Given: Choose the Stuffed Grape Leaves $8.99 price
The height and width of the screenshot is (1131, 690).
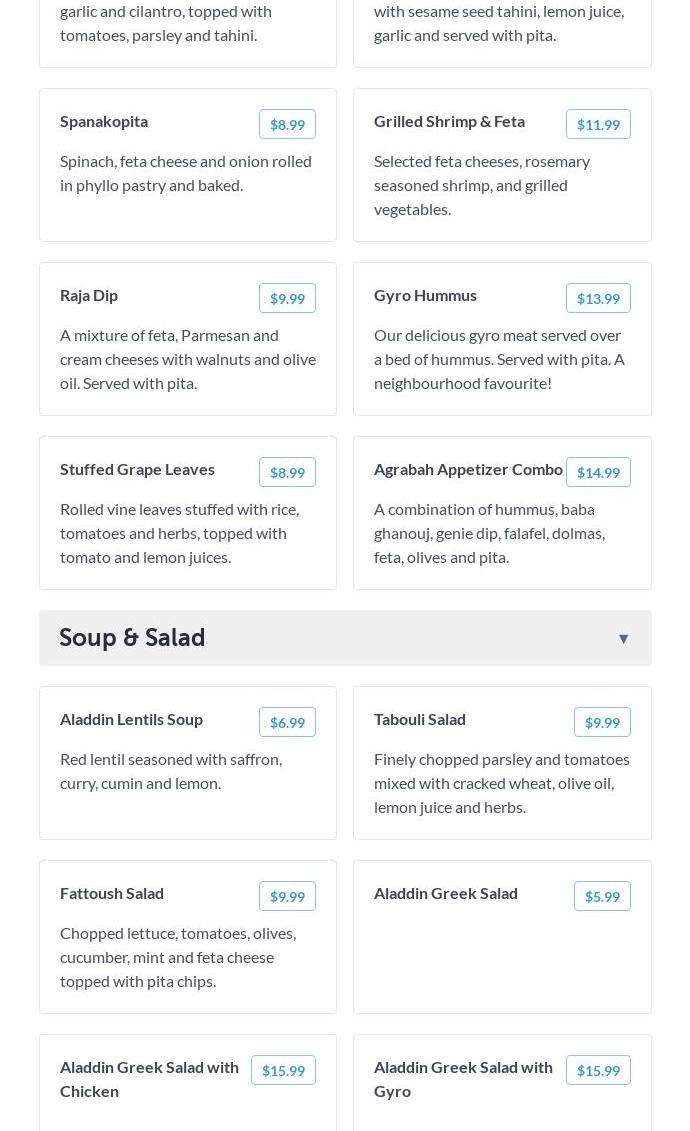Looking at the screenshot, I should pos(287,473).
